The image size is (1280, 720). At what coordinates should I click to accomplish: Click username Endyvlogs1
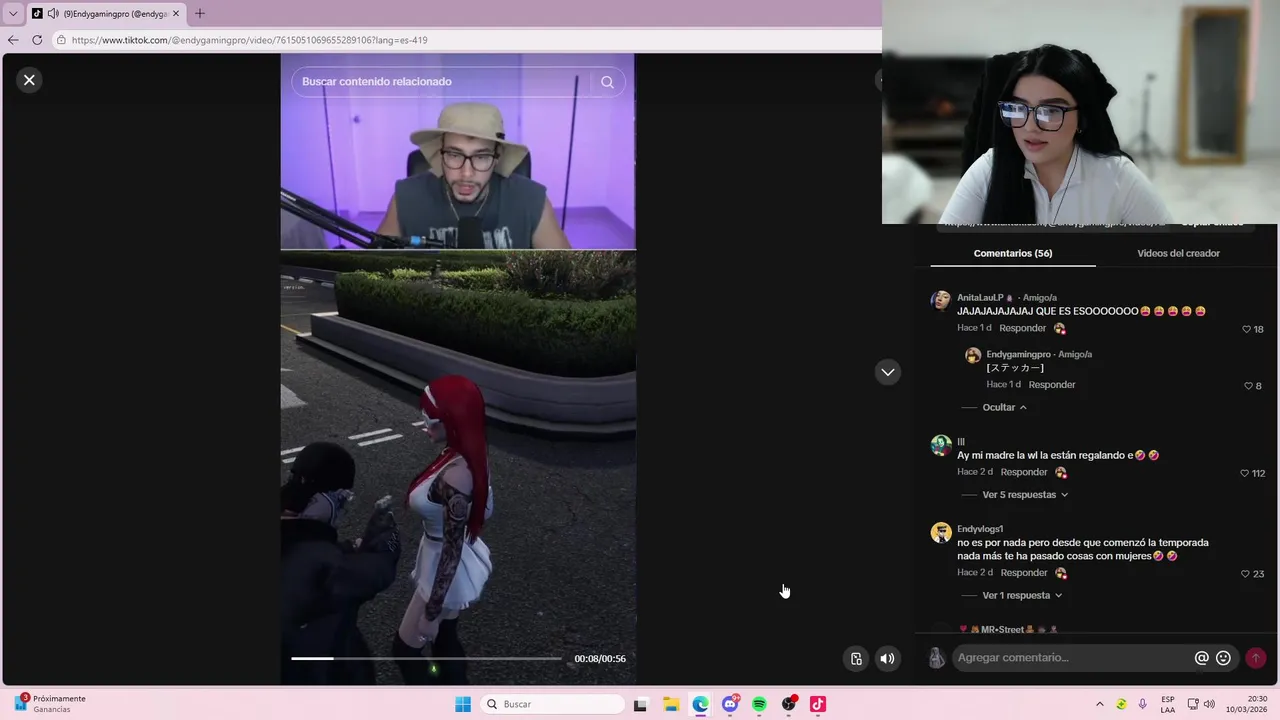click(980, 529)
